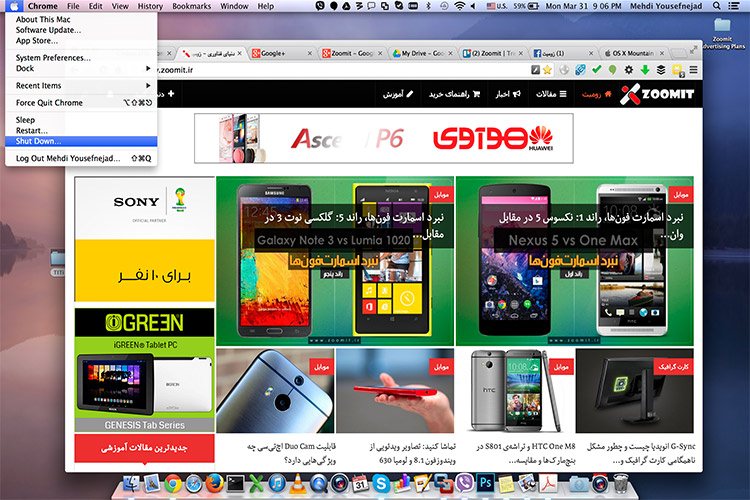Open اخبار in the site navigation
Screen dimensions: 750x500
(x=508, y=94)
